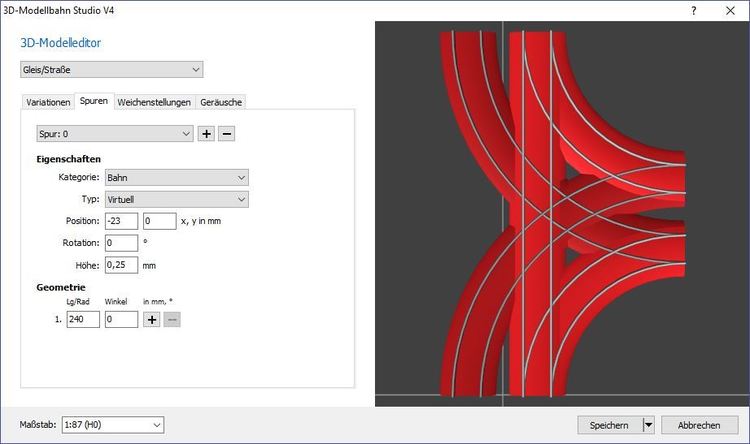Click disabled minus button in Geometrie row

pyautogui.click(x=172, y=320)
